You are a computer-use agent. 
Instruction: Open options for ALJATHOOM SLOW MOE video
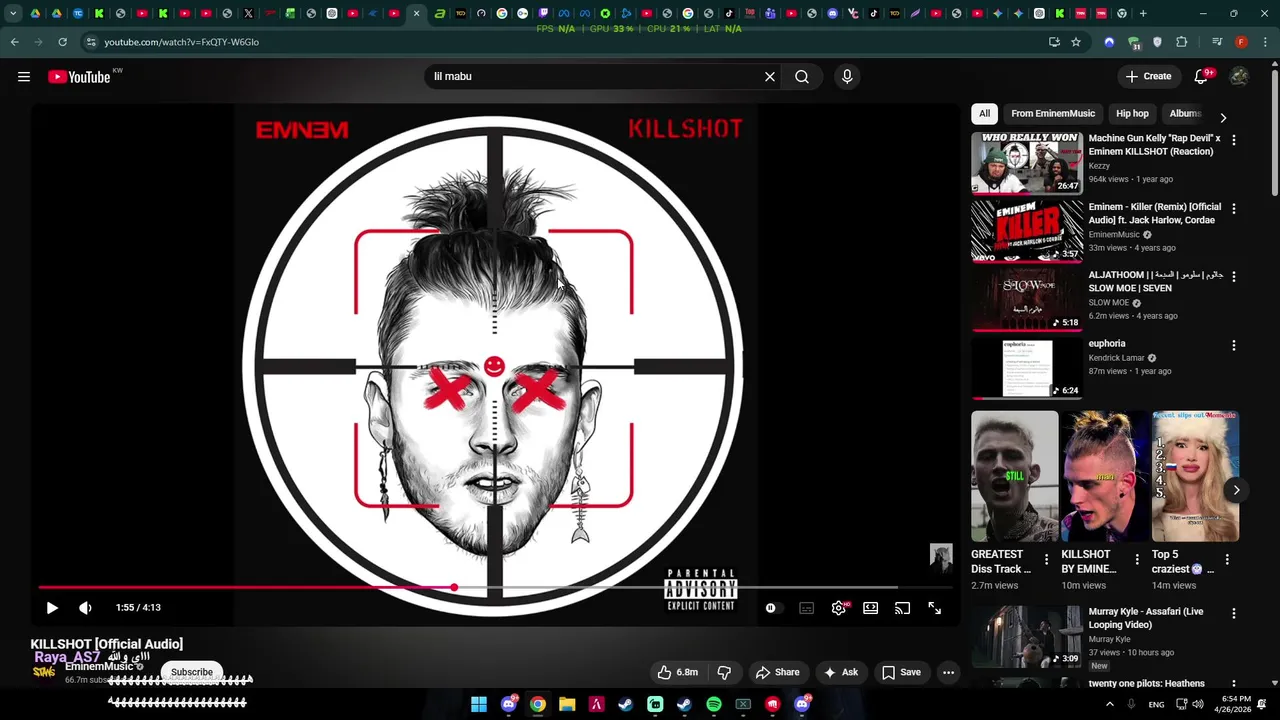pos(1233,277)
